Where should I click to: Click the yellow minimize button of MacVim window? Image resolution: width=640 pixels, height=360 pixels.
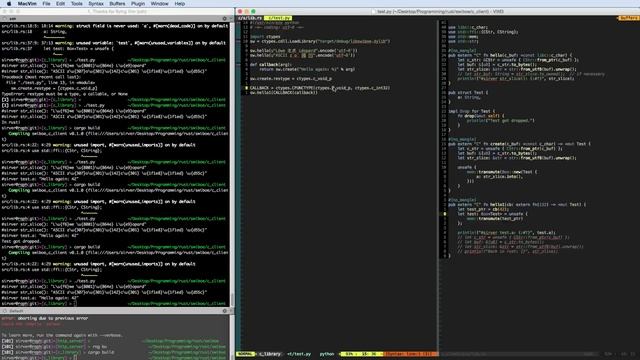click(247, 11)
